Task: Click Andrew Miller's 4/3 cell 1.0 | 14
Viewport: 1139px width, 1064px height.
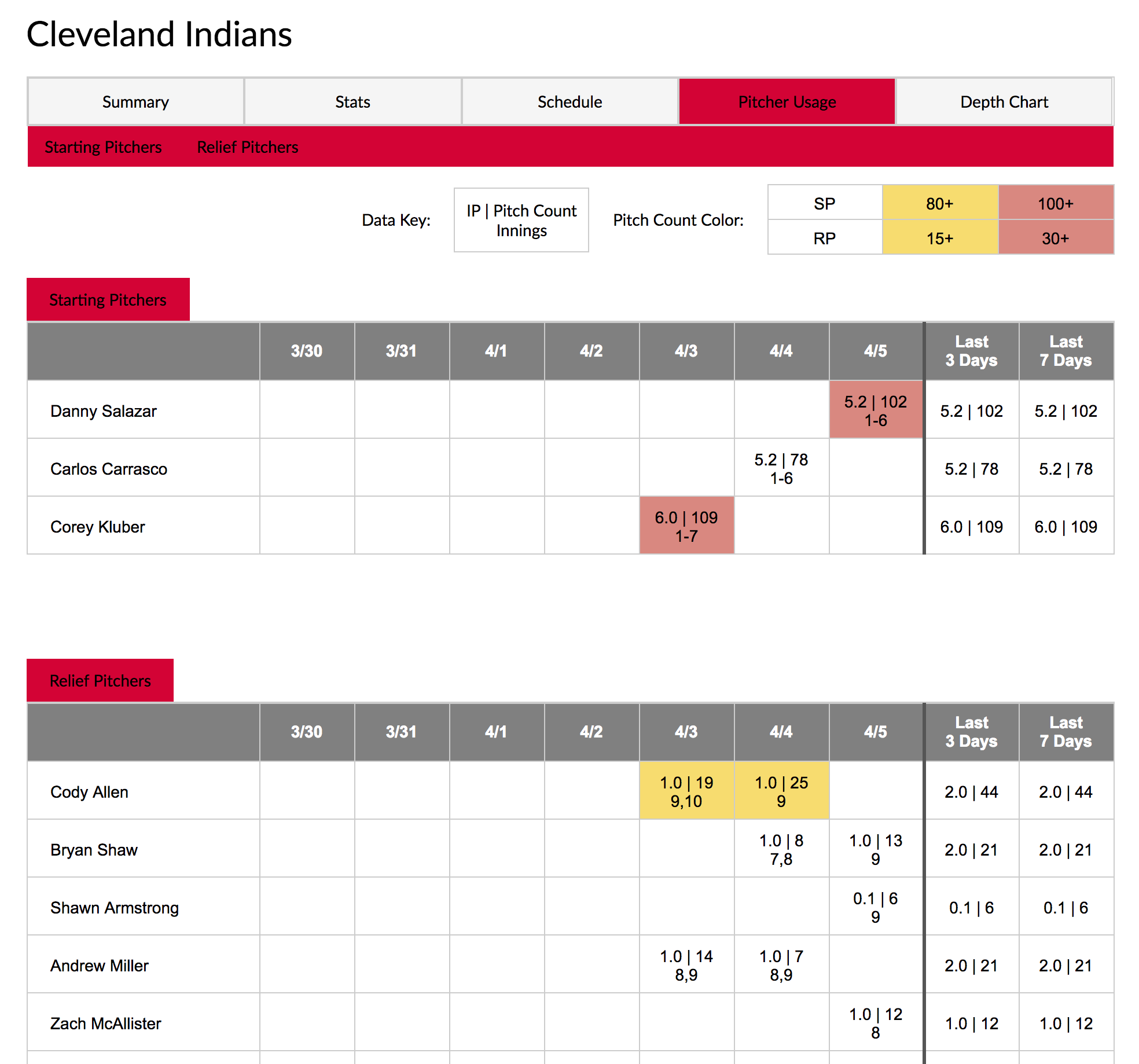Action: click(686, 964)
